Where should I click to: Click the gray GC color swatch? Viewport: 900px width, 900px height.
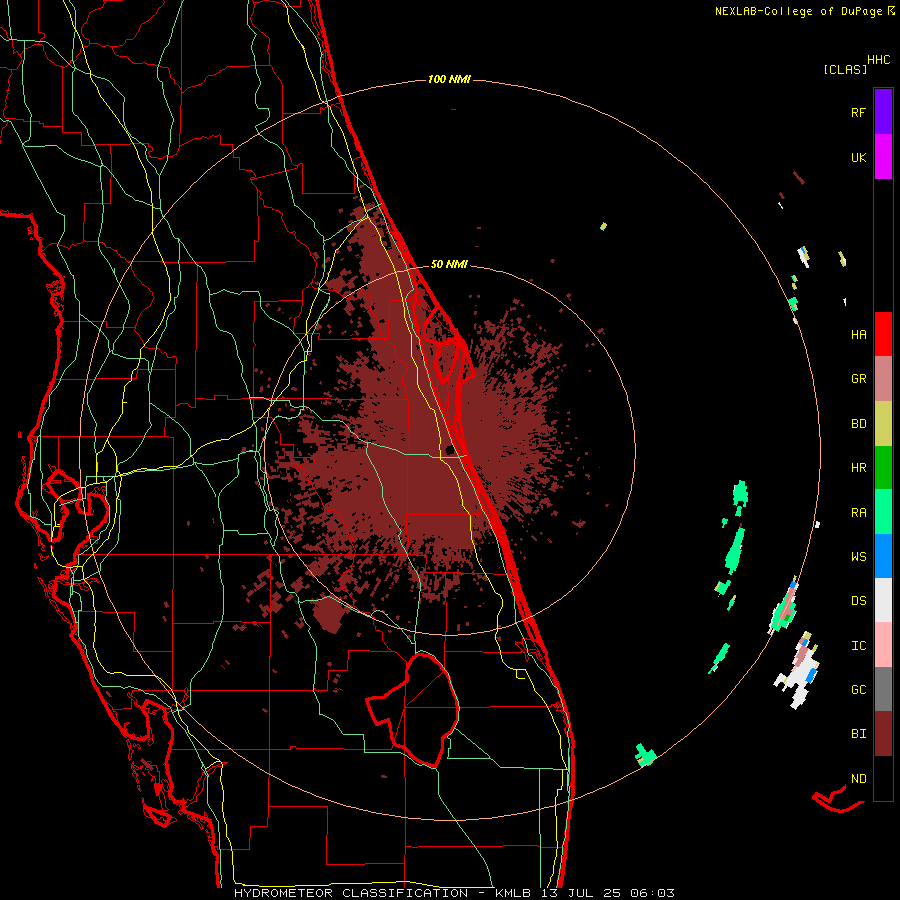(883, 689)
